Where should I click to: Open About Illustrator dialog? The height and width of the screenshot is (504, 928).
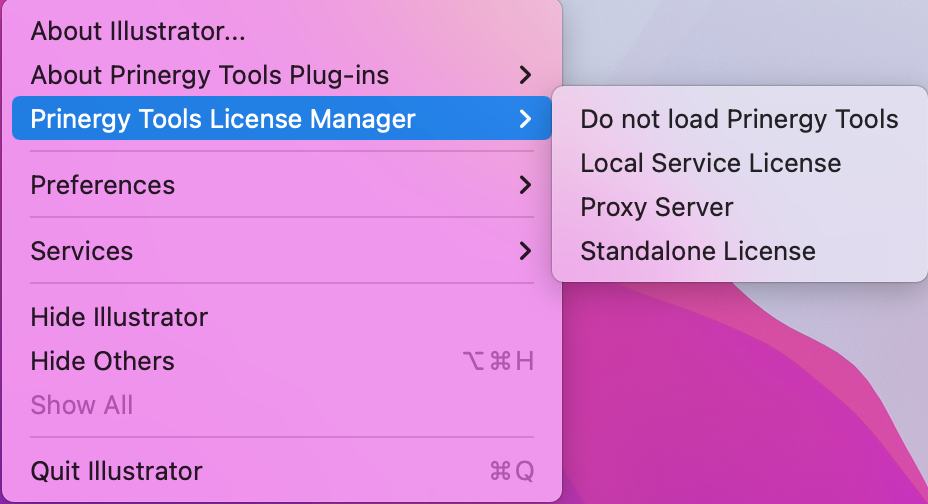point(138,31)
